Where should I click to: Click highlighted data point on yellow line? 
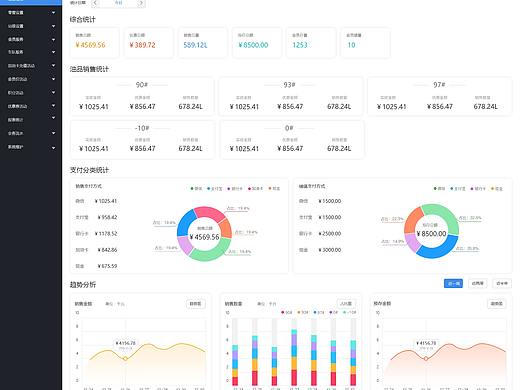pos(125,359)
